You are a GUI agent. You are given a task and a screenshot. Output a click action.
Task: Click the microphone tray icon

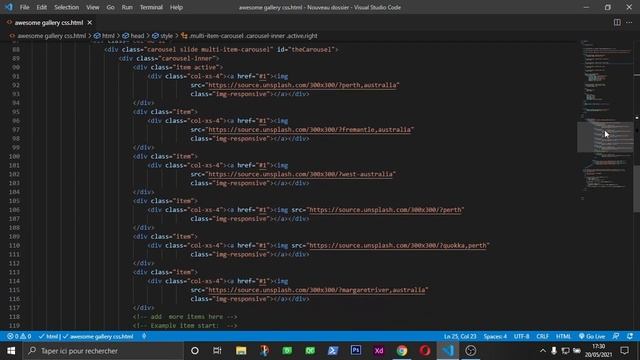pos(554,351)
